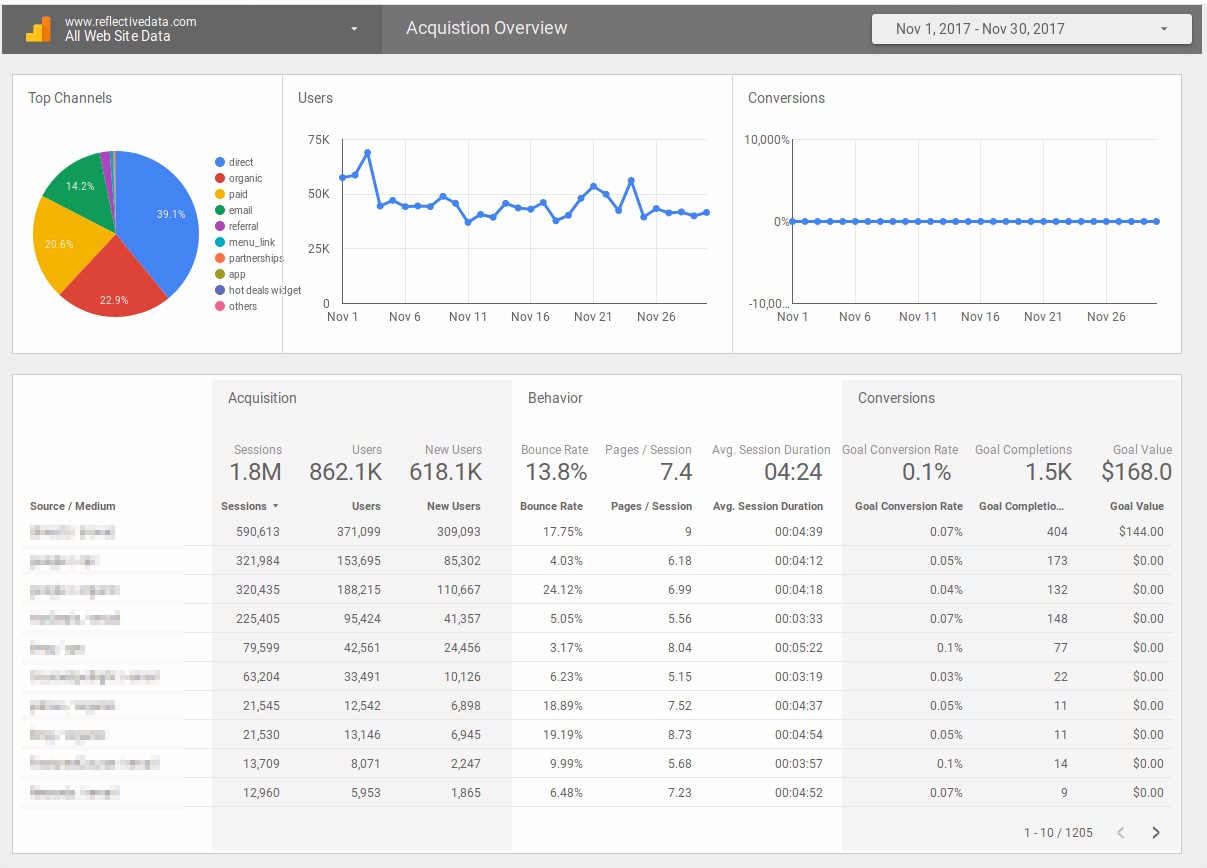
Task: Click the blue direct legend swatch
Action: click(219, 162)
